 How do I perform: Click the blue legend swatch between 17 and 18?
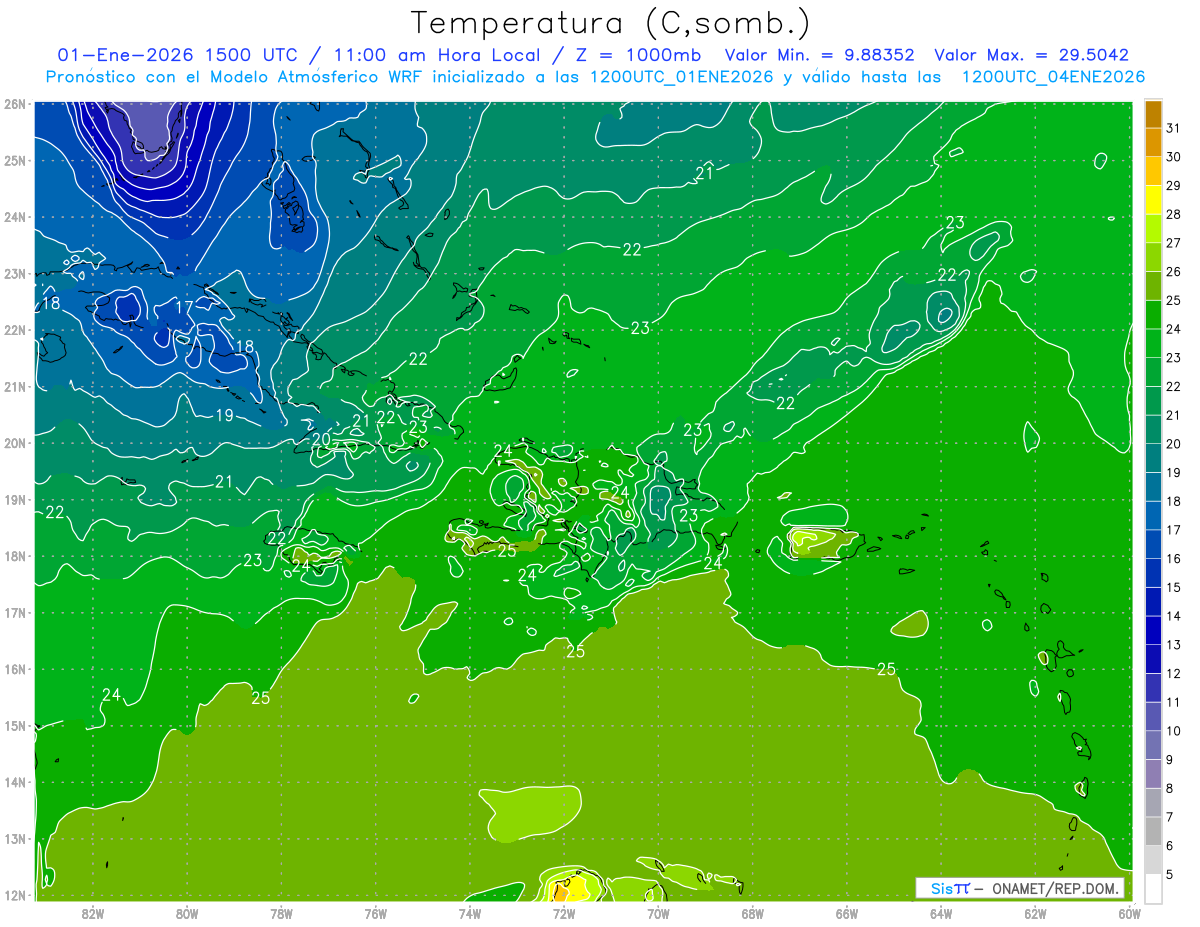click(x=1152, y=515)
